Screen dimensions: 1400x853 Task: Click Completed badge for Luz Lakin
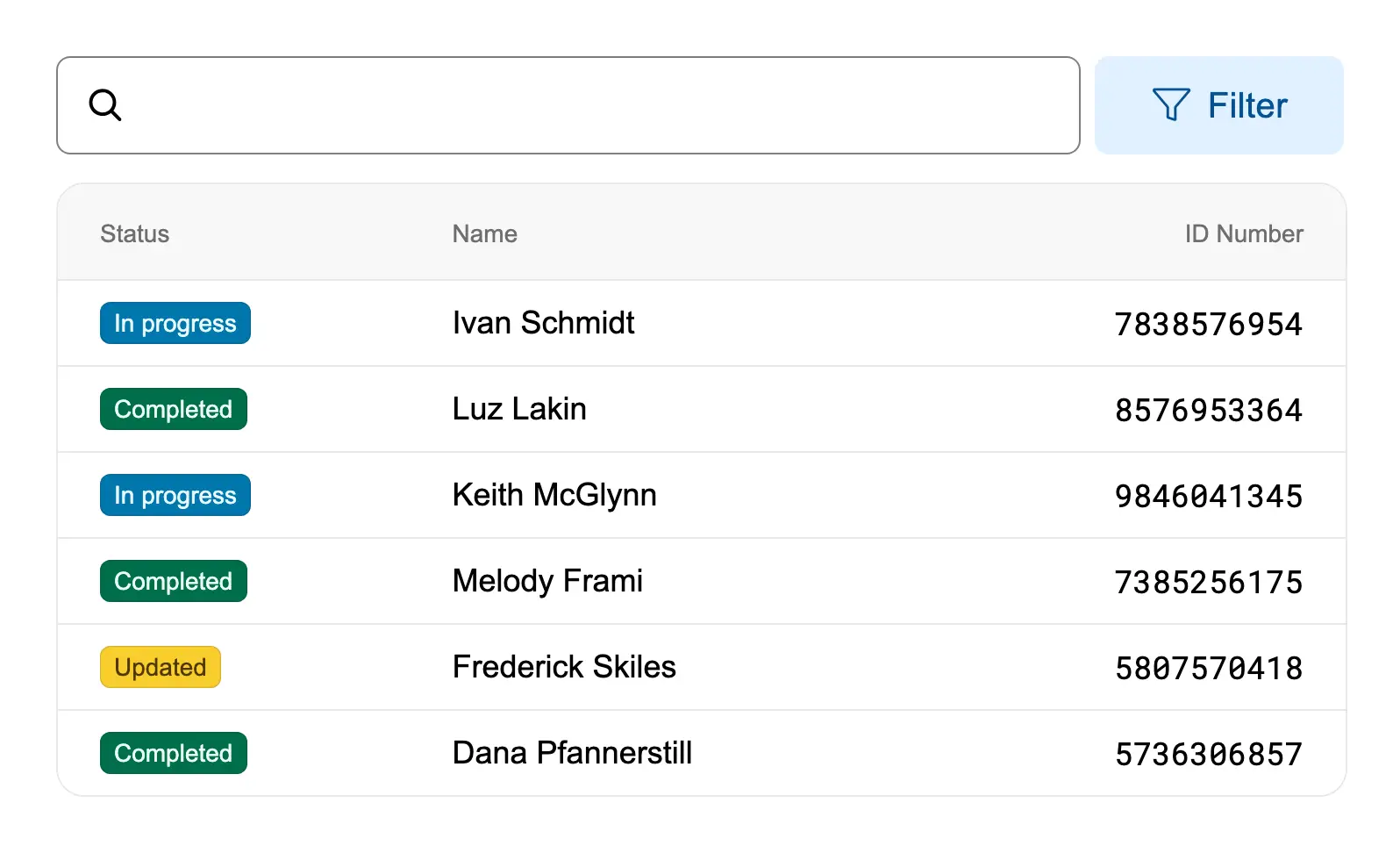[x=174, y=409]
